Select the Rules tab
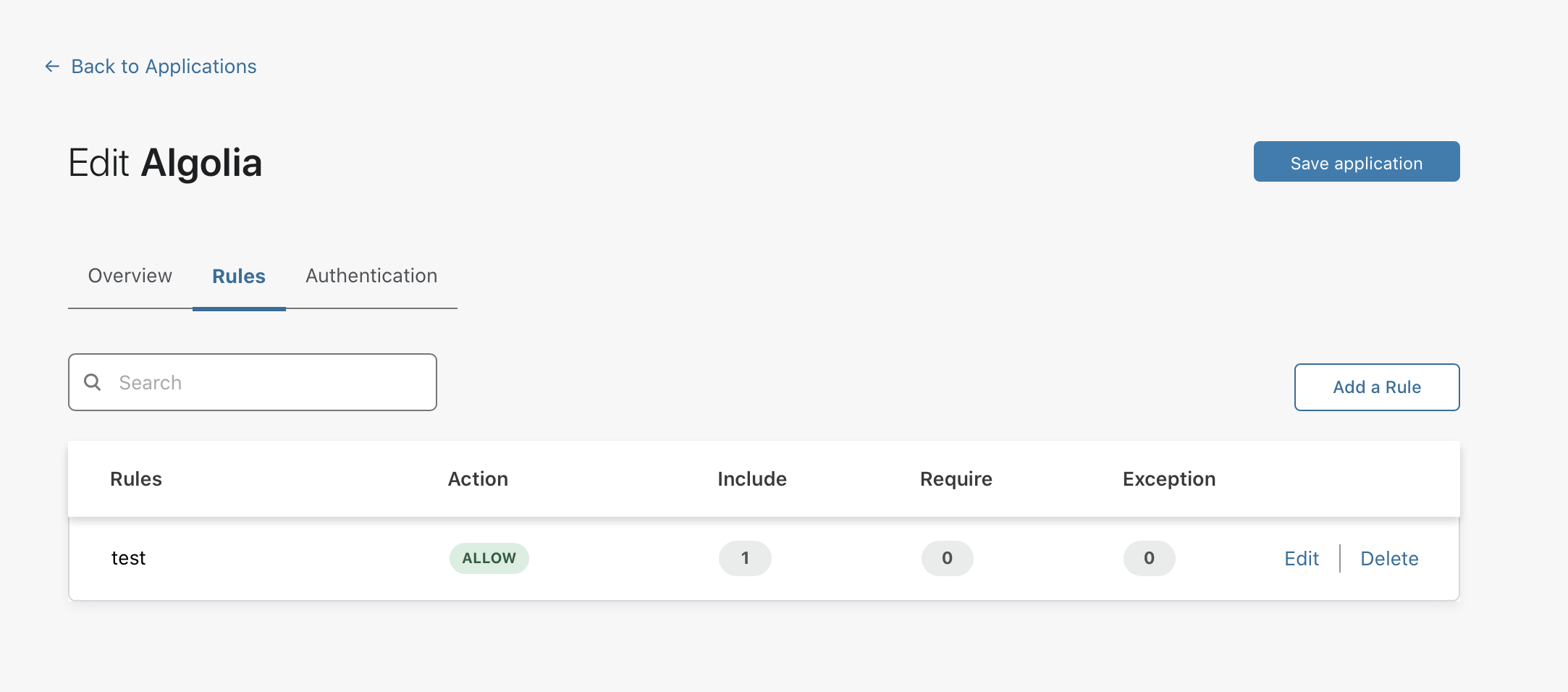 239,277
